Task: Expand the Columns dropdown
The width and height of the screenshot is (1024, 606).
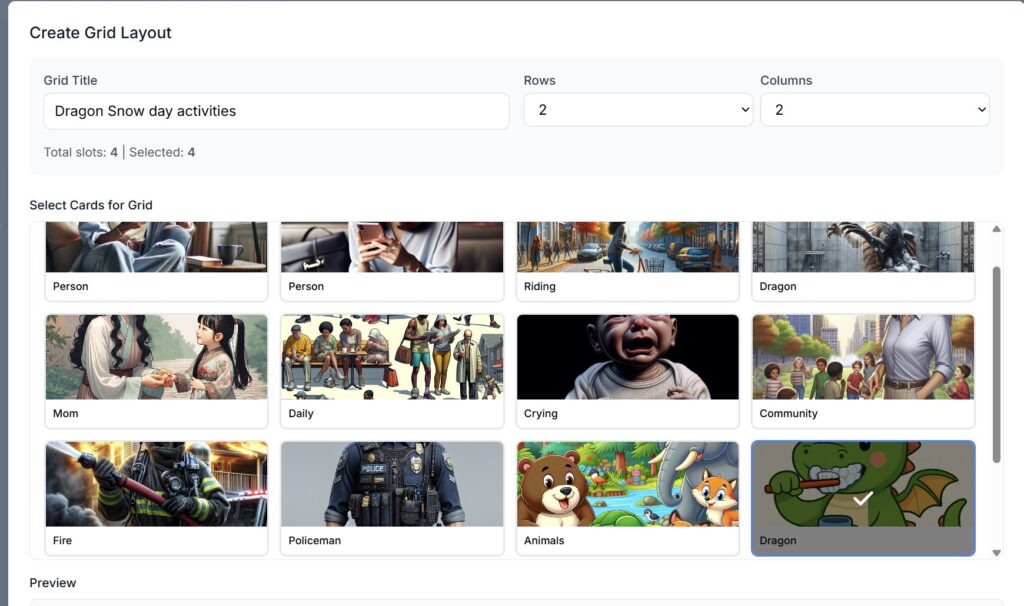Action: click(x=874, y=110)
